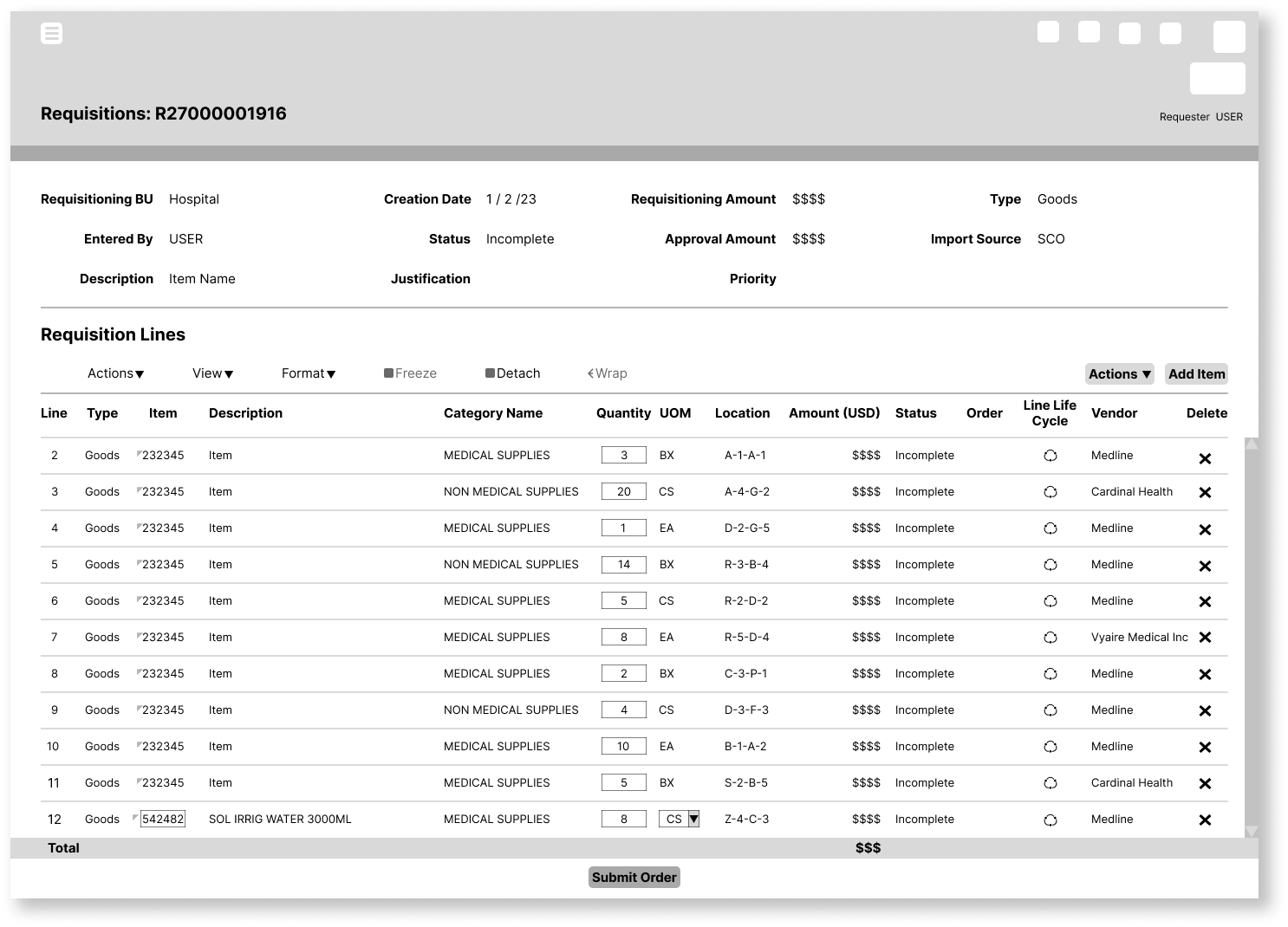Image resolution: width=1288 pixels, height=927 pixels.
Task: Expand the gray Actions dropdown button
Action: point(1119,374)
